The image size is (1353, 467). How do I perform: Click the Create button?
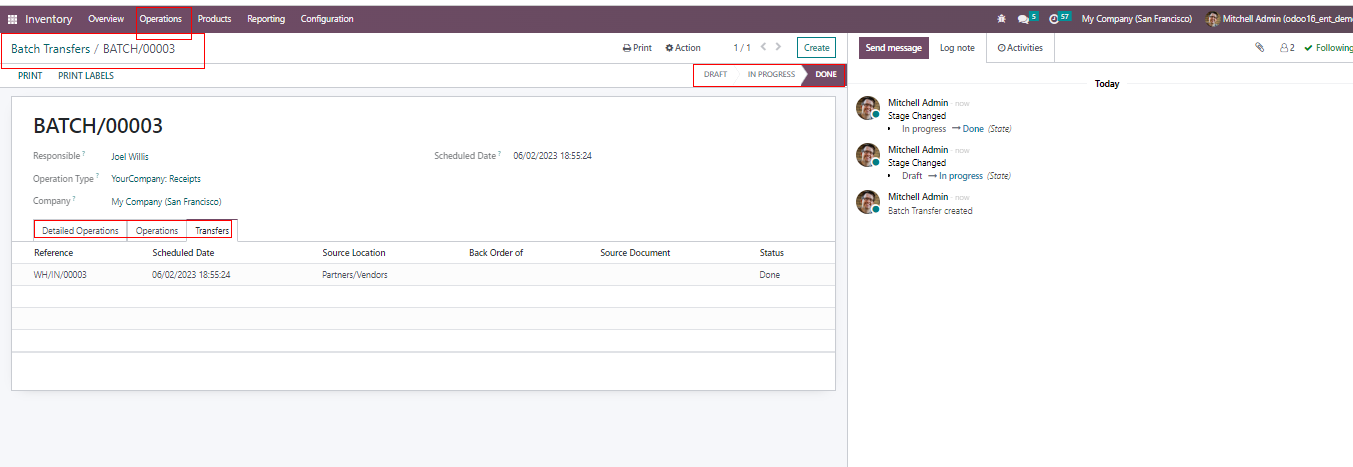click(x=816, y=47)
